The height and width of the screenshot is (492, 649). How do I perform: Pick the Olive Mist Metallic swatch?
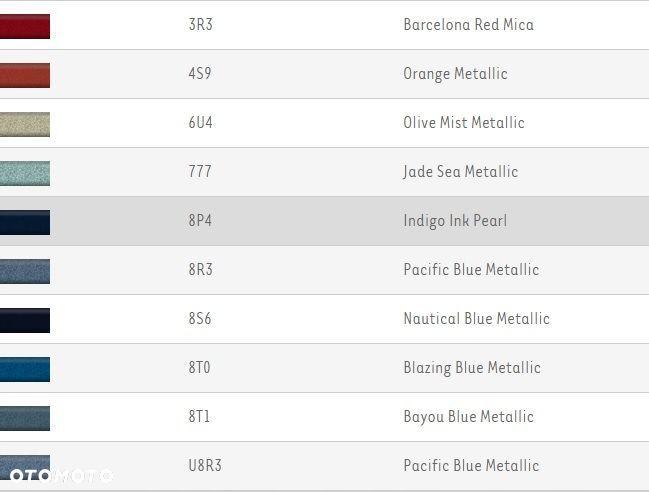click(25, 124)
